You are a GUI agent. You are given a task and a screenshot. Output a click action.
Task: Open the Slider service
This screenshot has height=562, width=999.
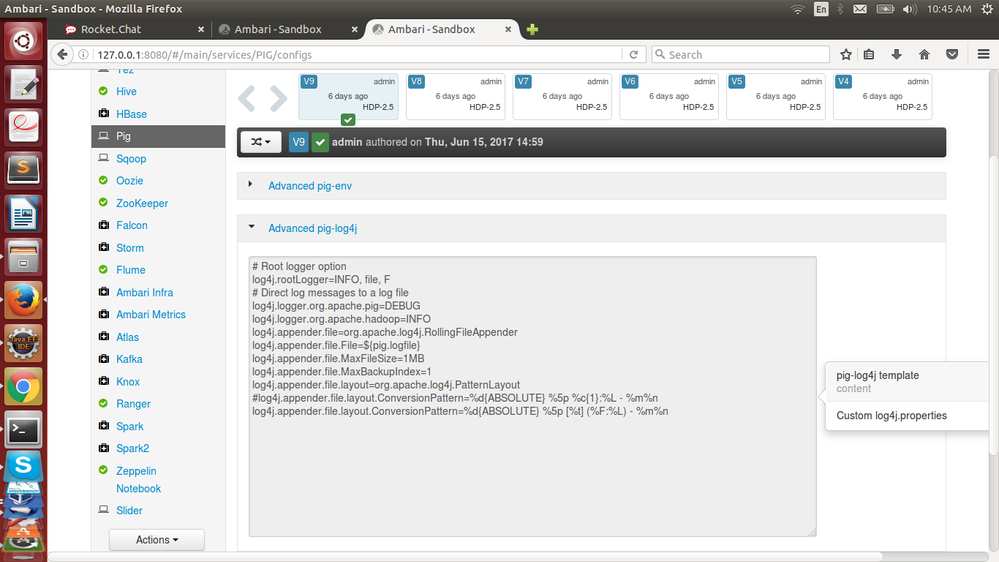(x=129, y=510)
